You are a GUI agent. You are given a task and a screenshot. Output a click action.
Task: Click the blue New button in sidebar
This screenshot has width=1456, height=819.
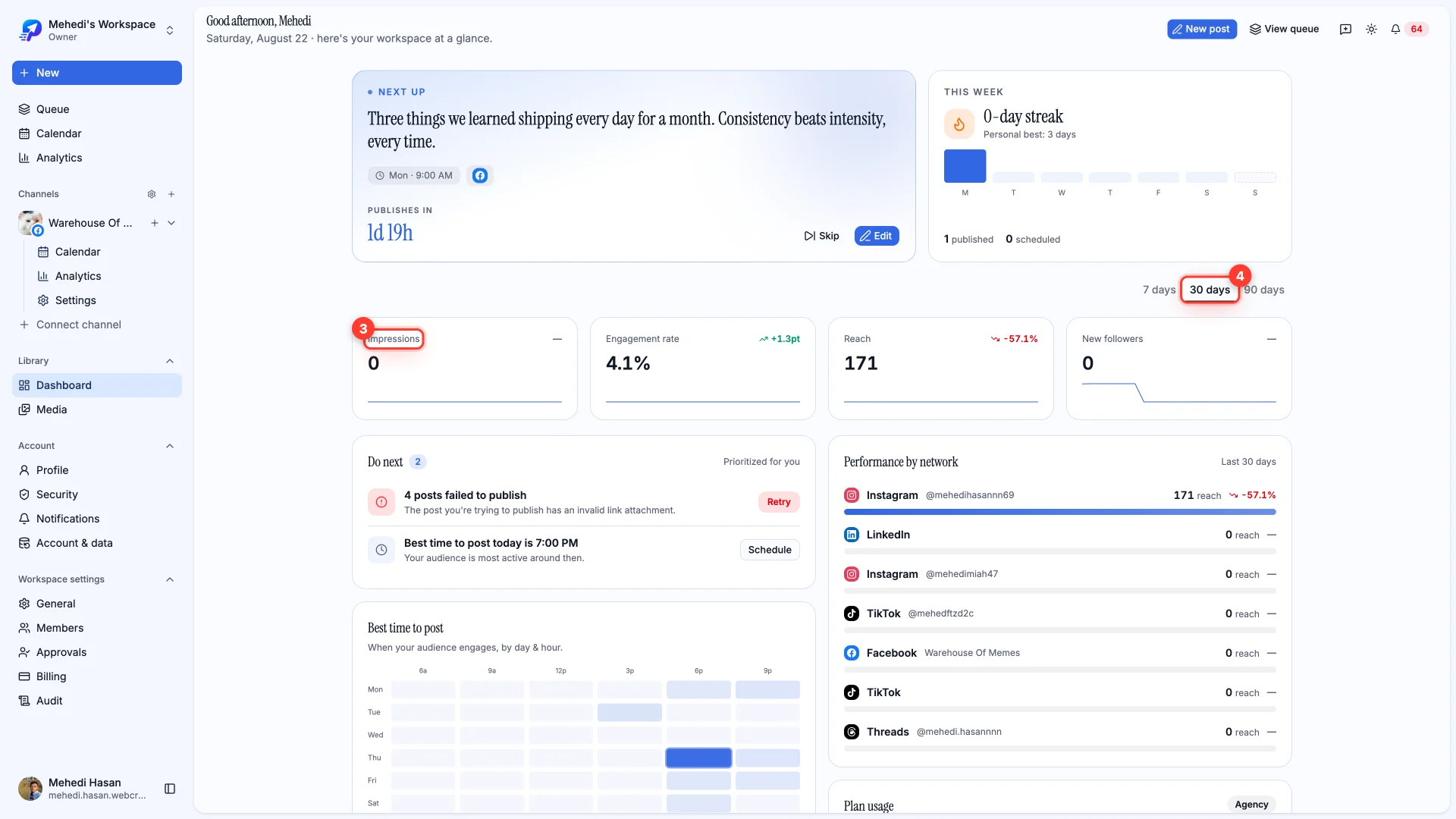[97, 73]
